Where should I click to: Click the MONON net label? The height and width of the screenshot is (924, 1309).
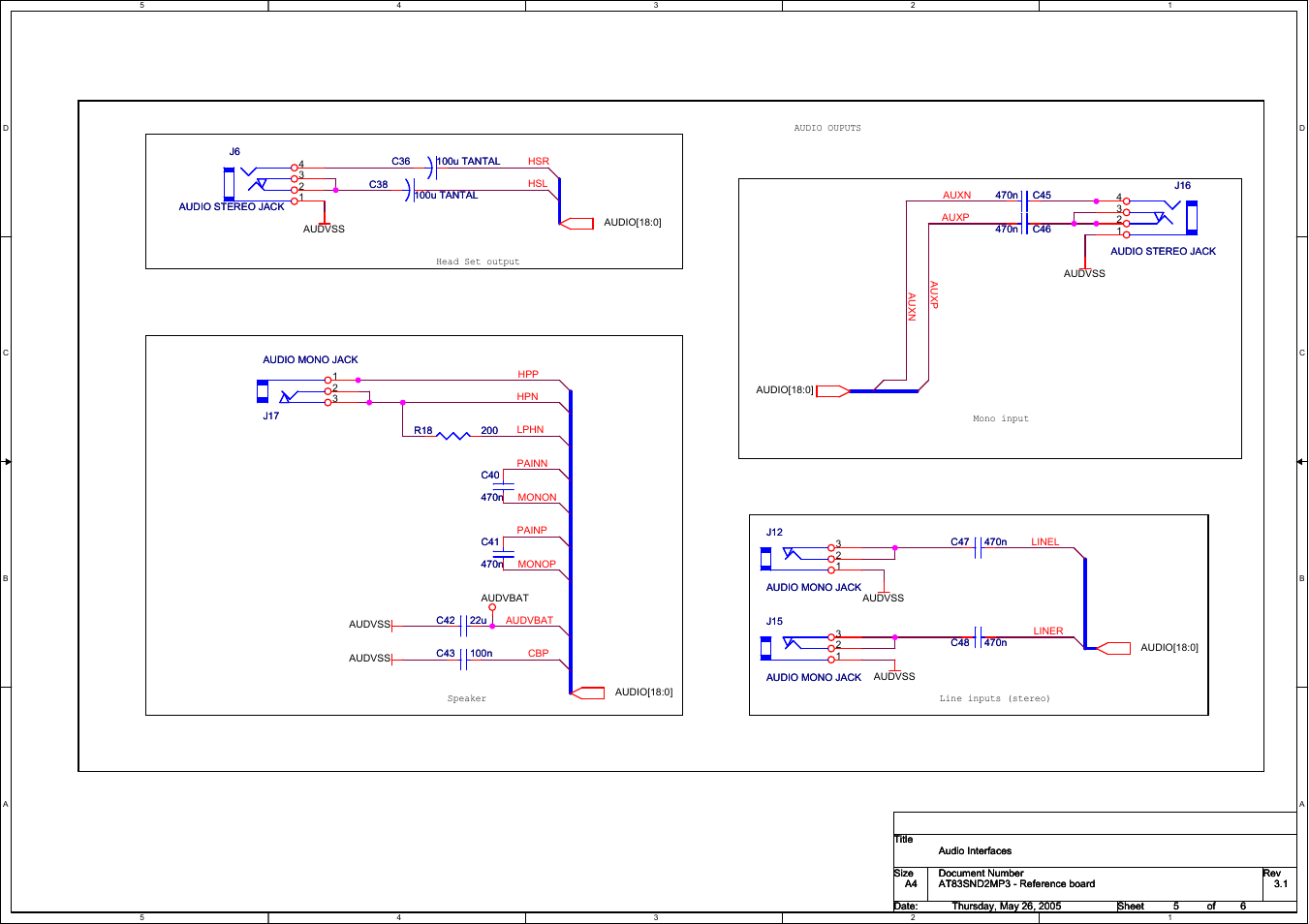pyautogui.click(x=537, y=498)
